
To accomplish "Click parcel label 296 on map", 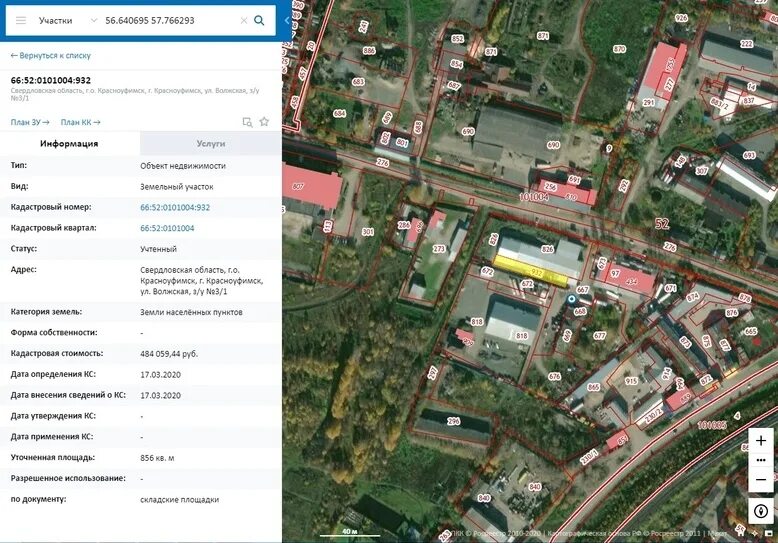I will pyautogui.click(x=454, y=421).
